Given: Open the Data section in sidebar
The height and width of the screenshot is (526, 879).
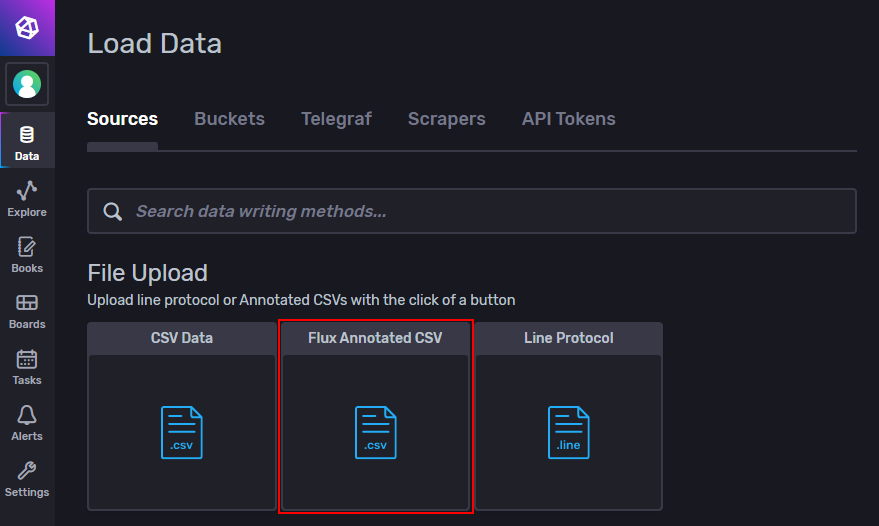Looking at the screenshot, I should tap(27, 140).
